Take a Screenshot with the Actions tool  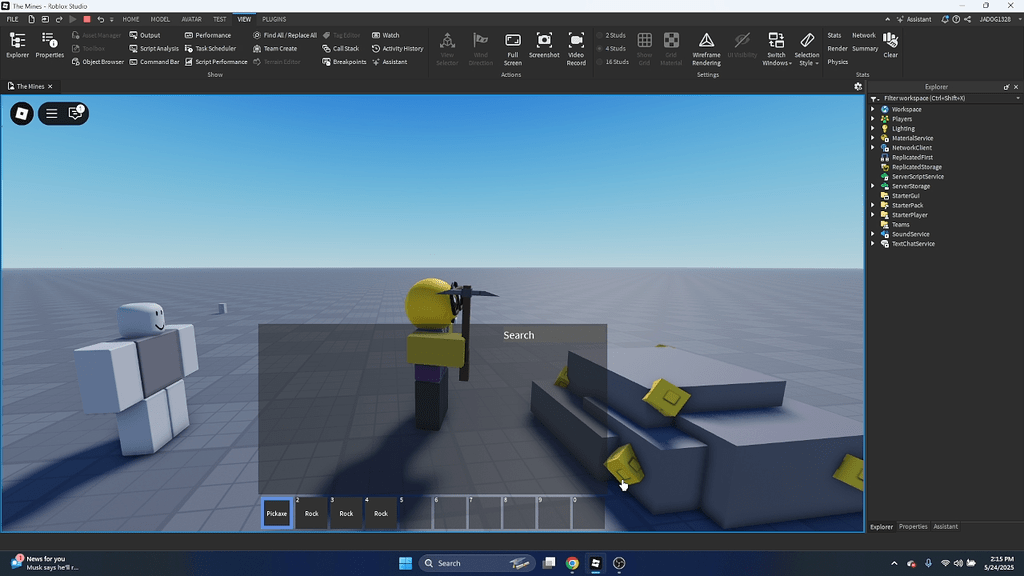coord(543,45)
